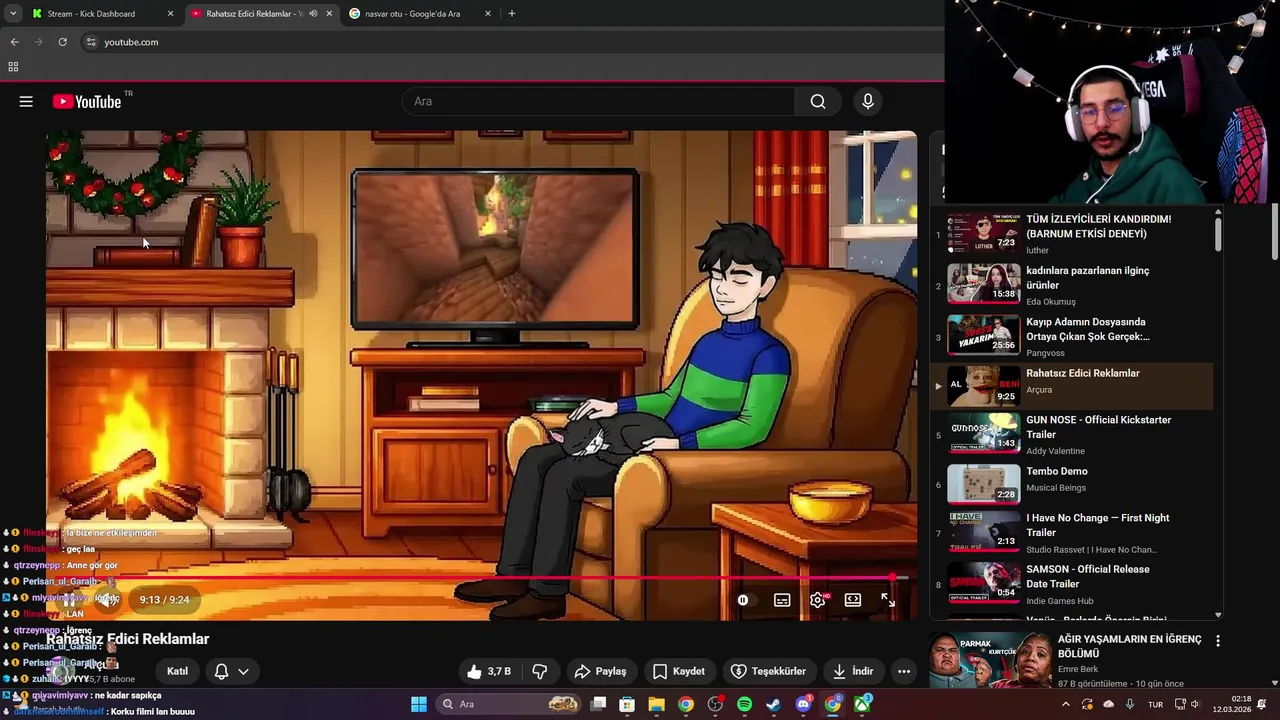Like the video (3,7 B)
The image size is (1280, 720).
(489, 671)
